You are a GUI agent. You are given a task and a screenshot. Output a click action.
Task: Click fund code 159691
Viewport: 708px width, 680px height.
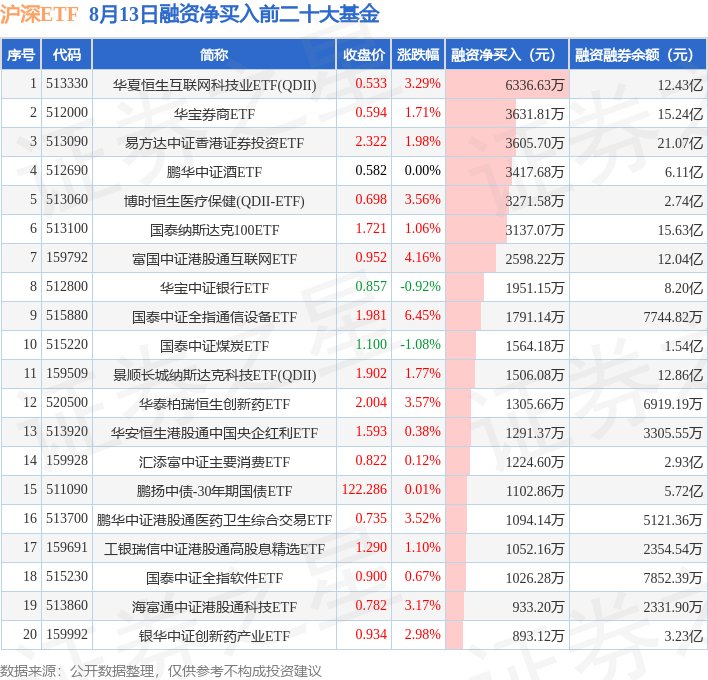pos(67,547)
